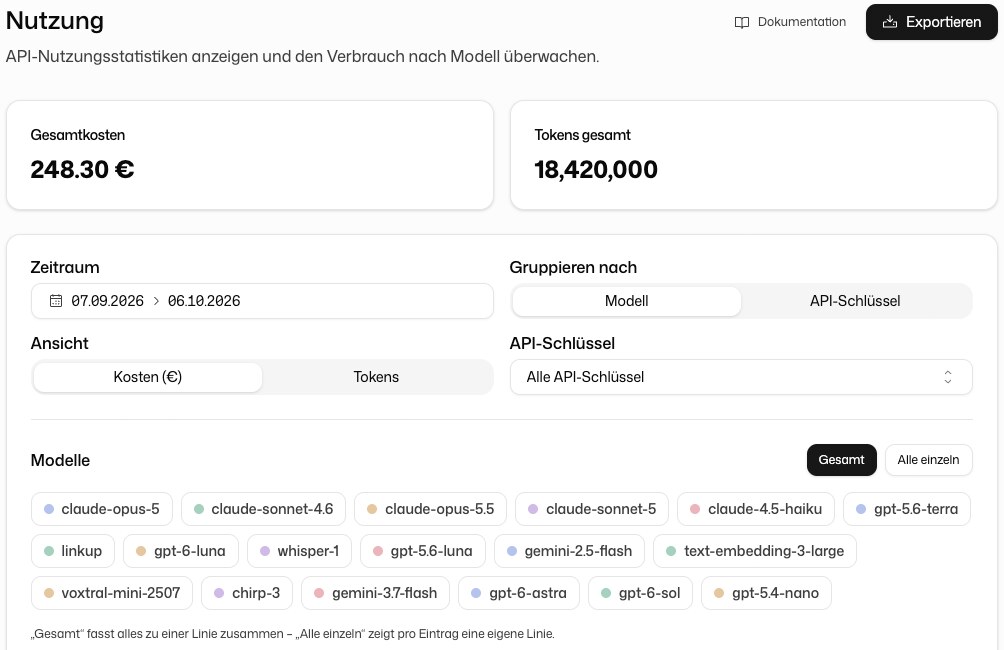This screenshot has width=1004, height=650.
Task: Toggle the gpt-5.6-luna model chip
Action: click(x=423, y=551)
